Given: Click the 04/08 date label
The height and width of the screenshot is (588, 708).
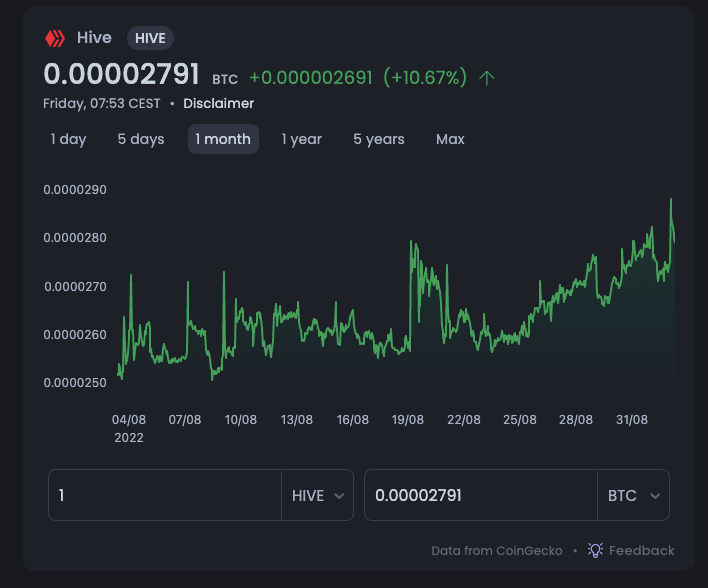Looking at the screenshot, I should [x=129, y=420].
